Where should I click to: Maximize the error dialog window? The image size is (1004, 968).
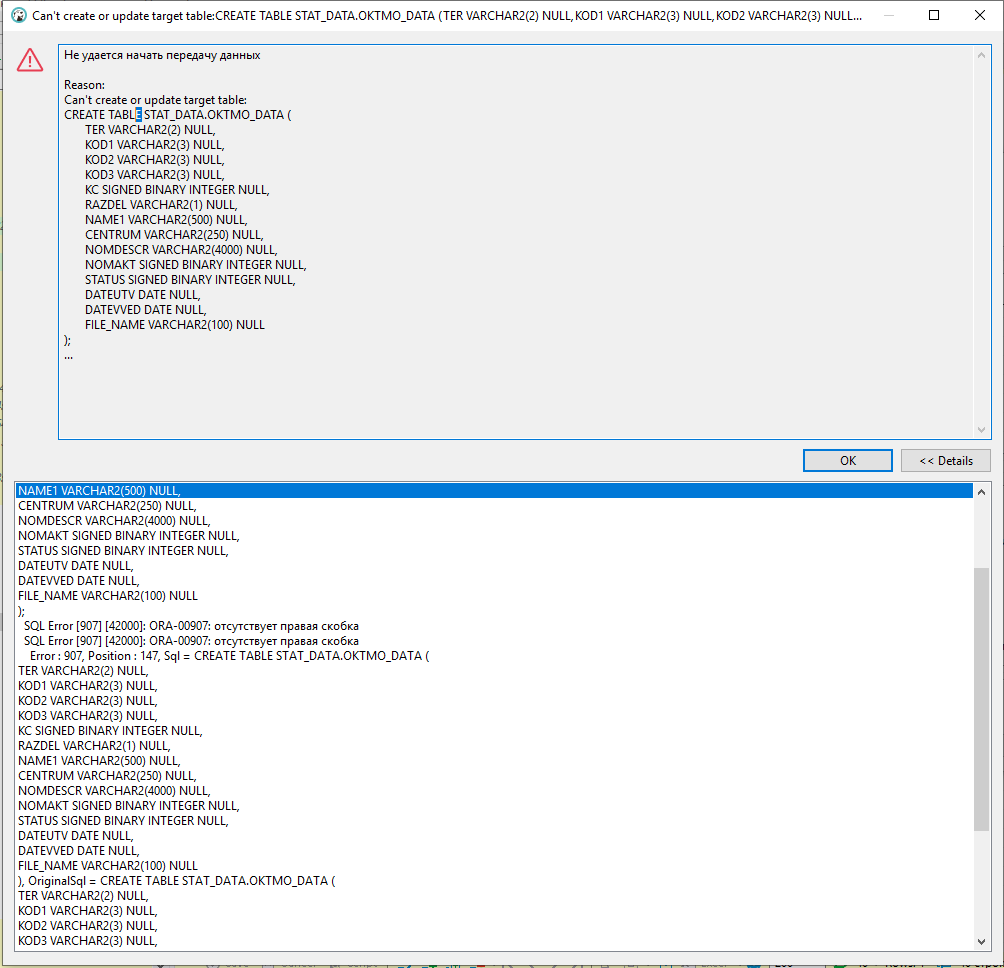click(x=934, y=15)
